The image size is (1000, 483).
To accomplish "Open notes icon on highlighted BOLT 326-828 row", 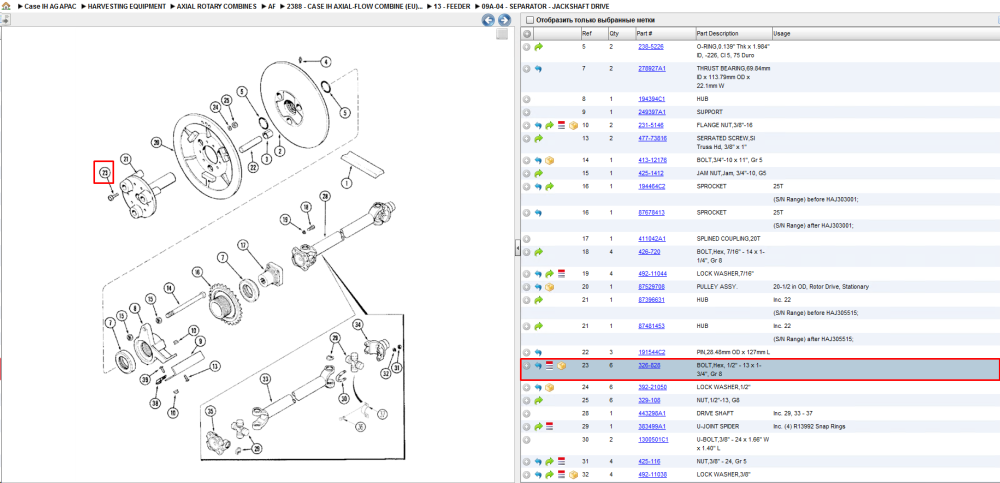I will click(550, 366).
